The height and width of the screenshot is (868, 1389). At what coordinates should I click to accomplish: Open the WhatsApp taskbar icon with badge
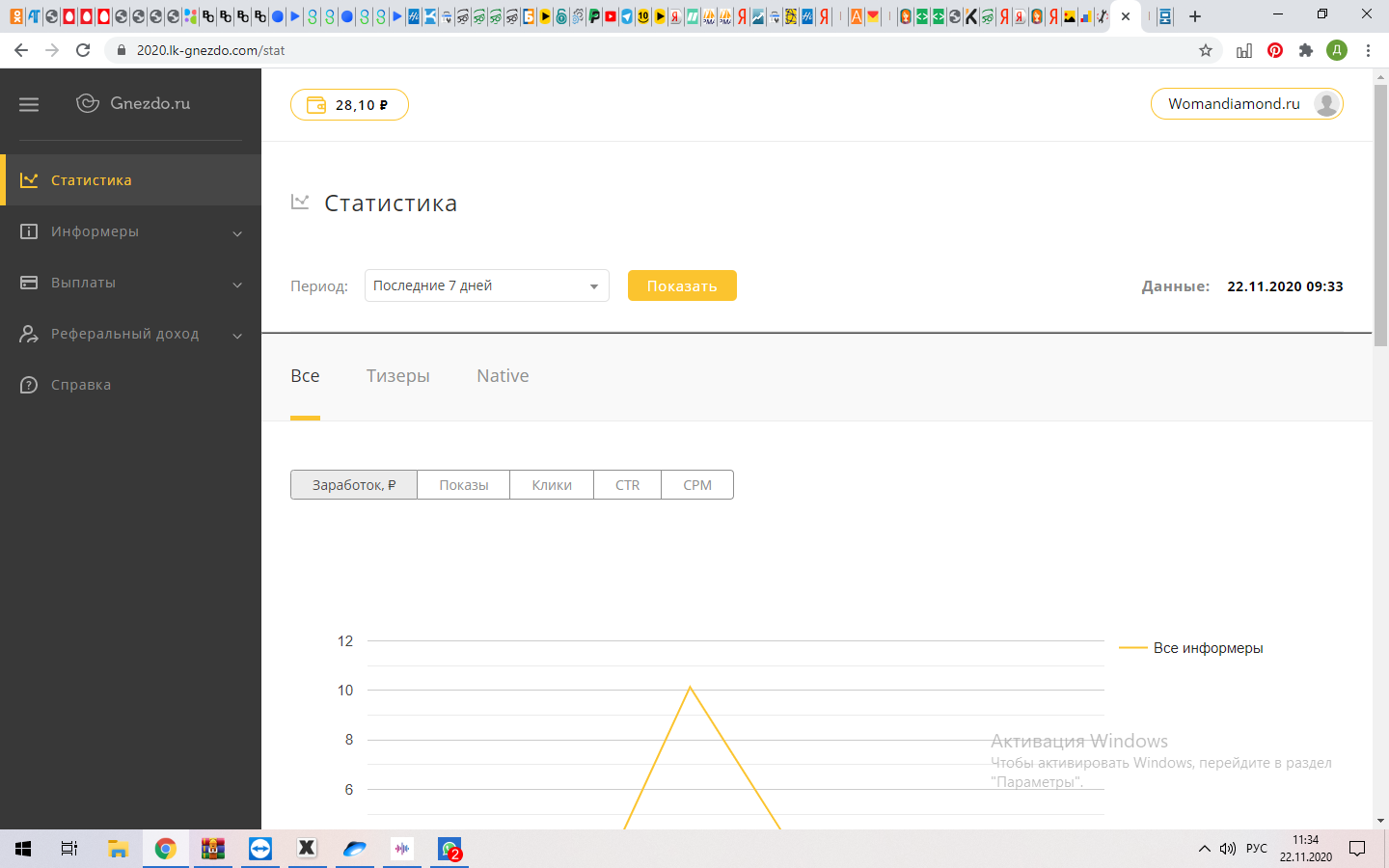pyautogui.click(x=449, y=849)
